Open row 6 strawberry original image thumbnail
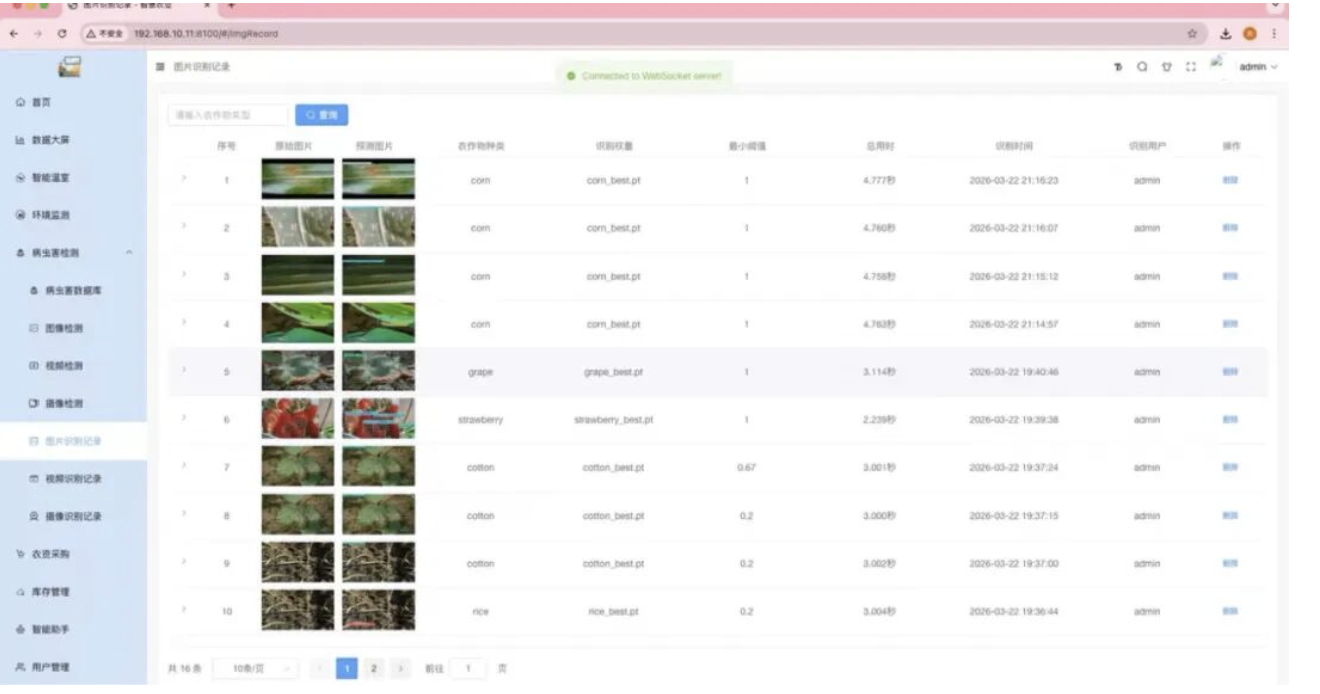Screen dimensions: 1320x694 [x=298, y=420]
